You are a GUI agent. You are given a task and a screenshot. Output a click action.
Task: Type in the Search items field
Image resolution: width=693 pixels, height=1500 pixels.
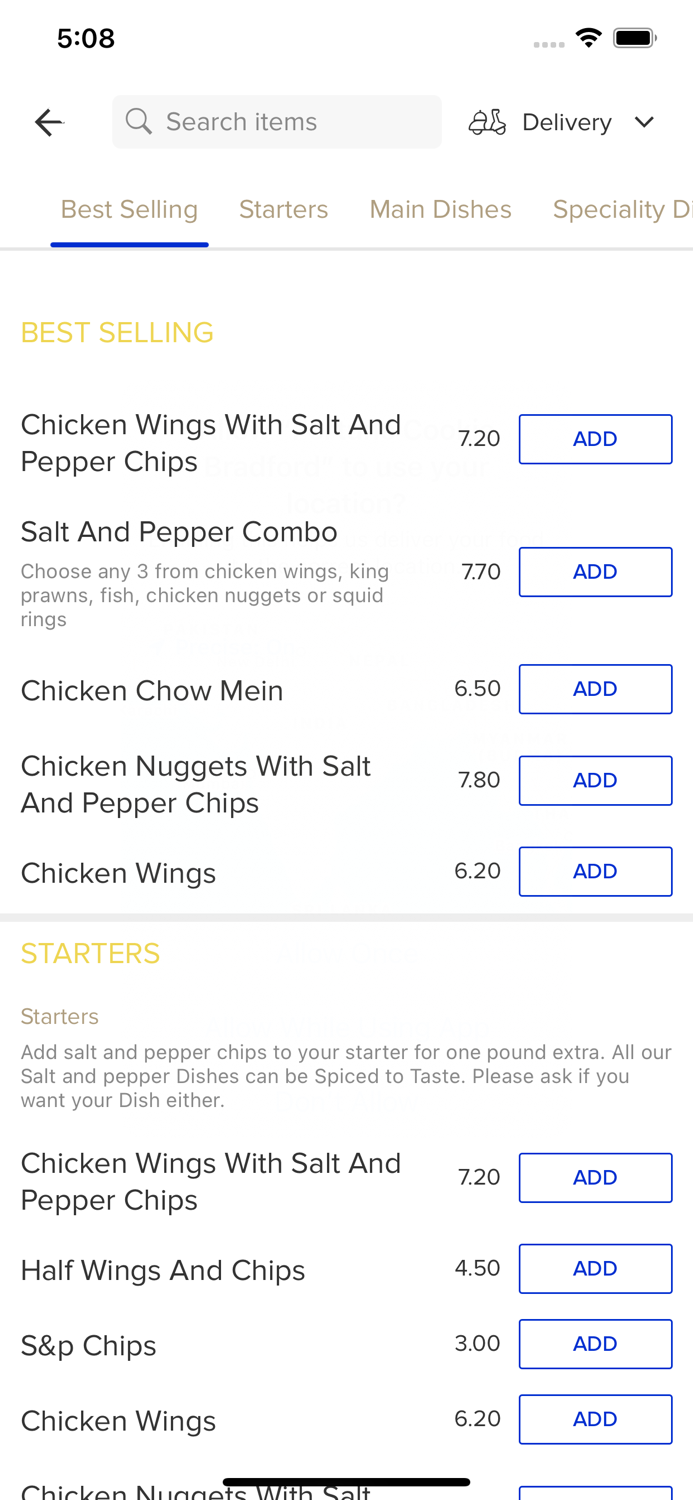(x=290, y=122)
